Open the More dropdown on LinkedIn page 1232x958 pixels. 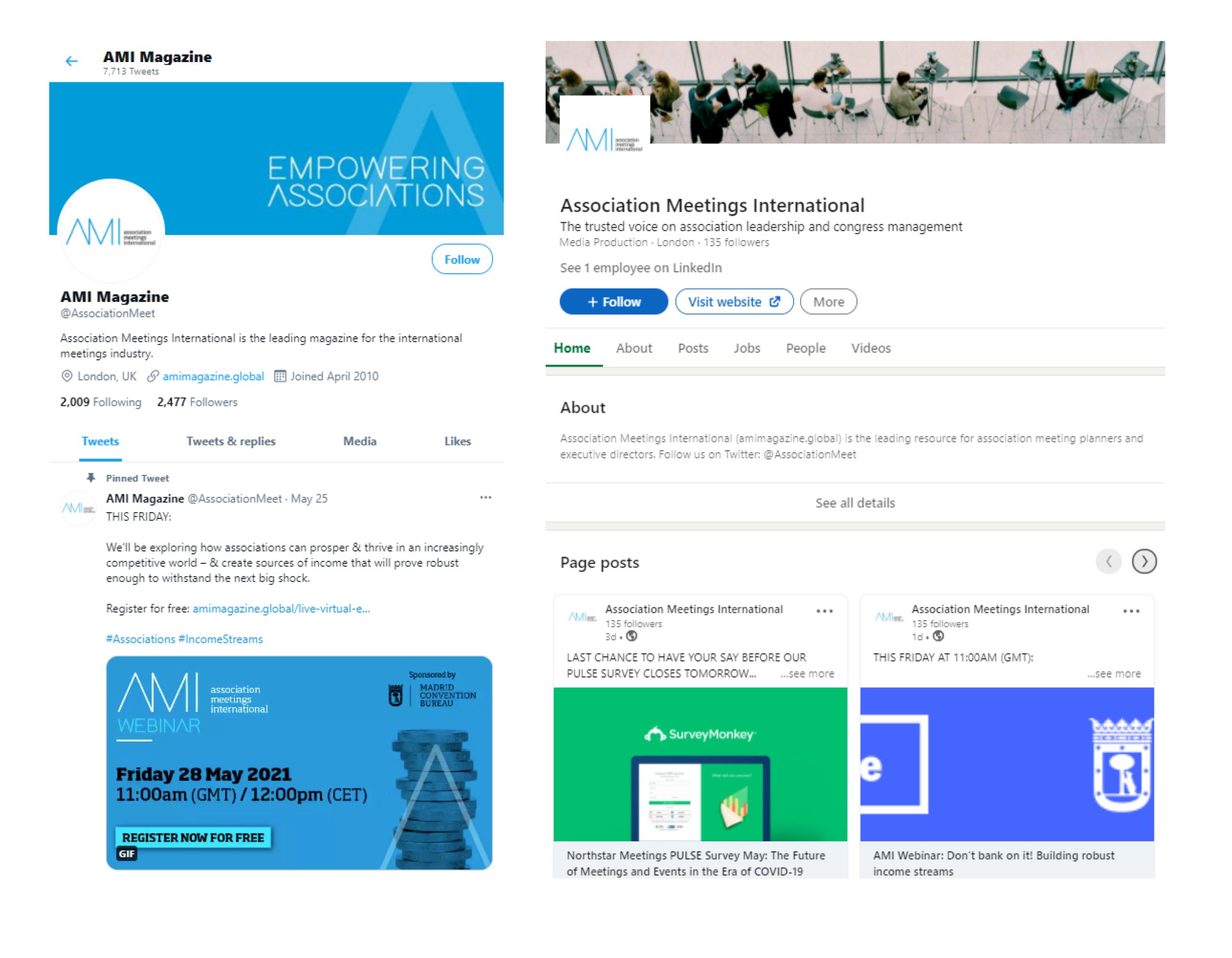[x=828, y=302]
